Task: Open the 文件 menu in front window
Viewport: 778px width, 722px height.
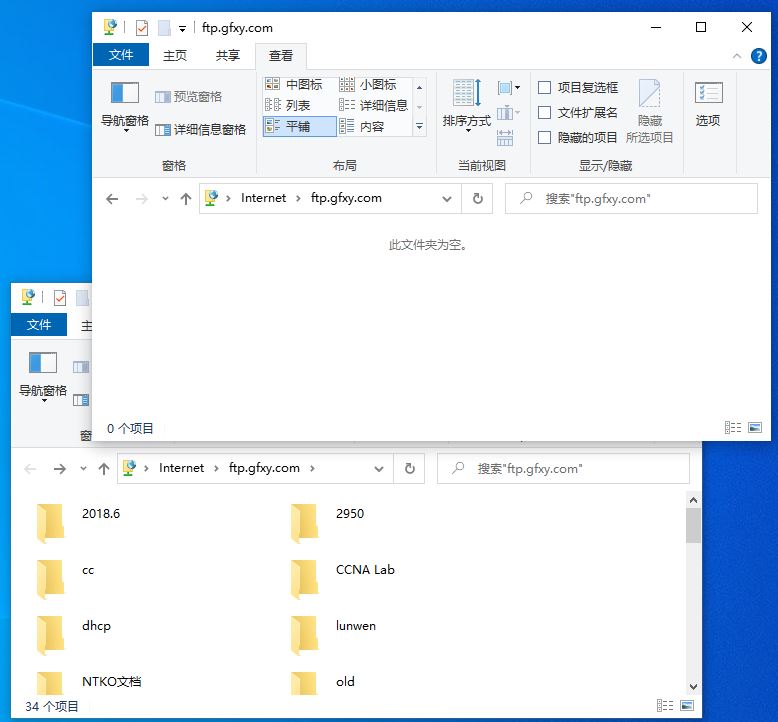Action: pos(121,55)
